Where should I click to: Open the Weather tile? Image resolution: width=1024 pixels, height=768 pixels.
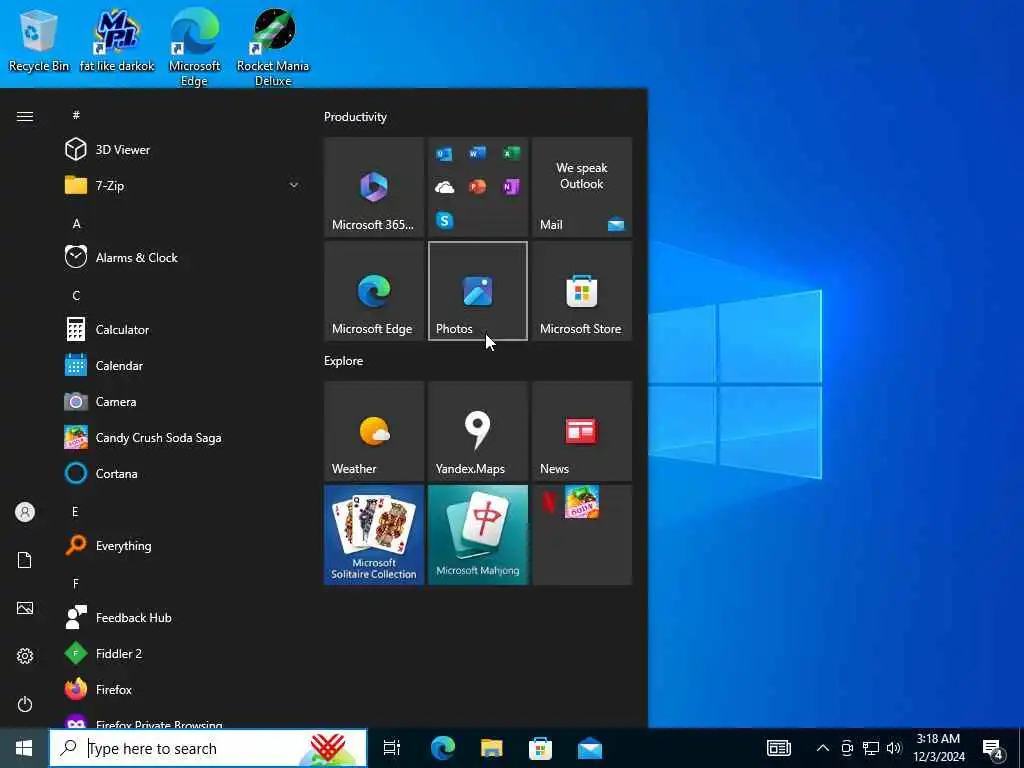374,431
